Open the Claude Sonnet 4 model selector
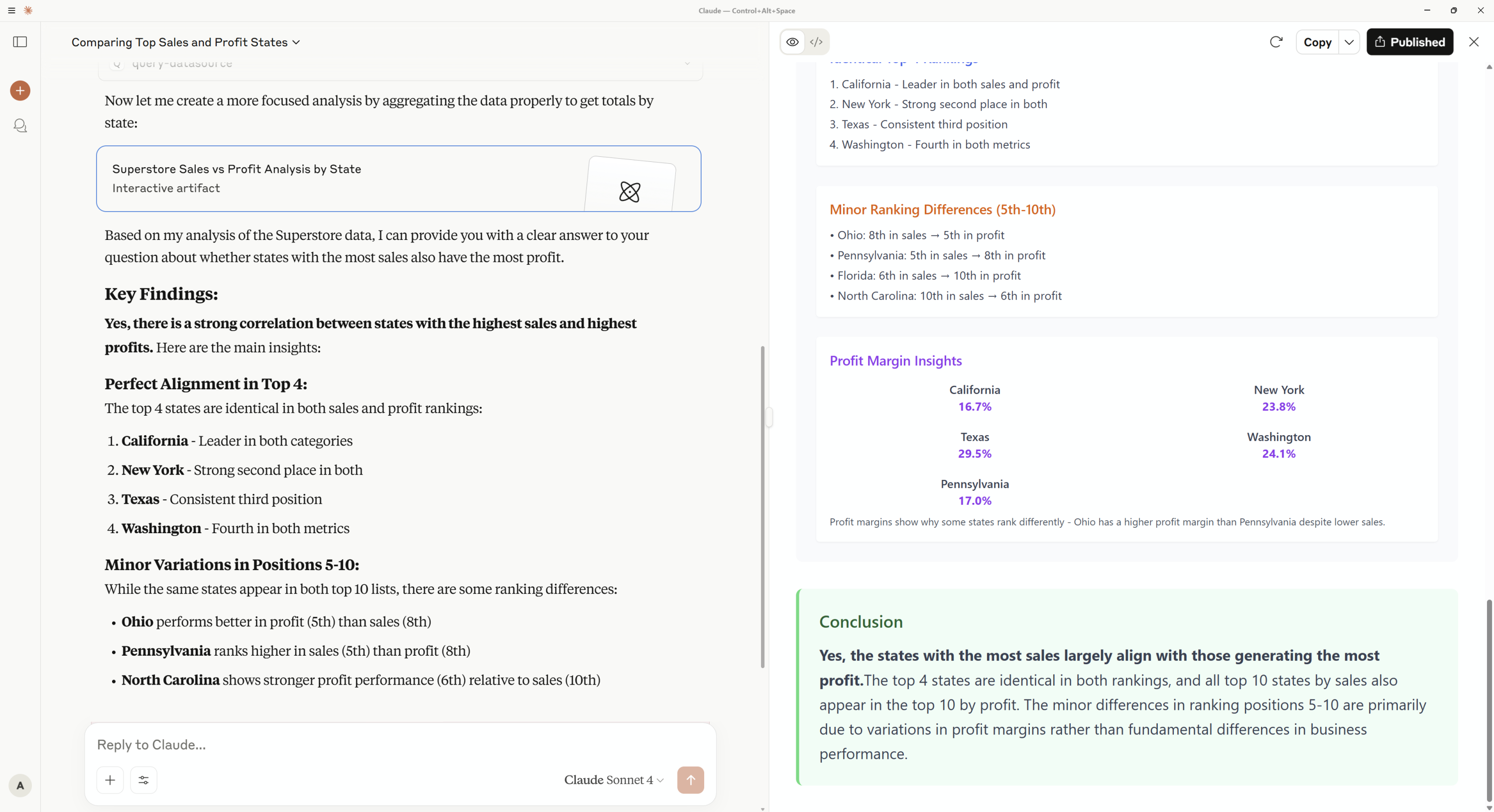Viewport: 1494px width, 812px height. click(x=613, y=780)
